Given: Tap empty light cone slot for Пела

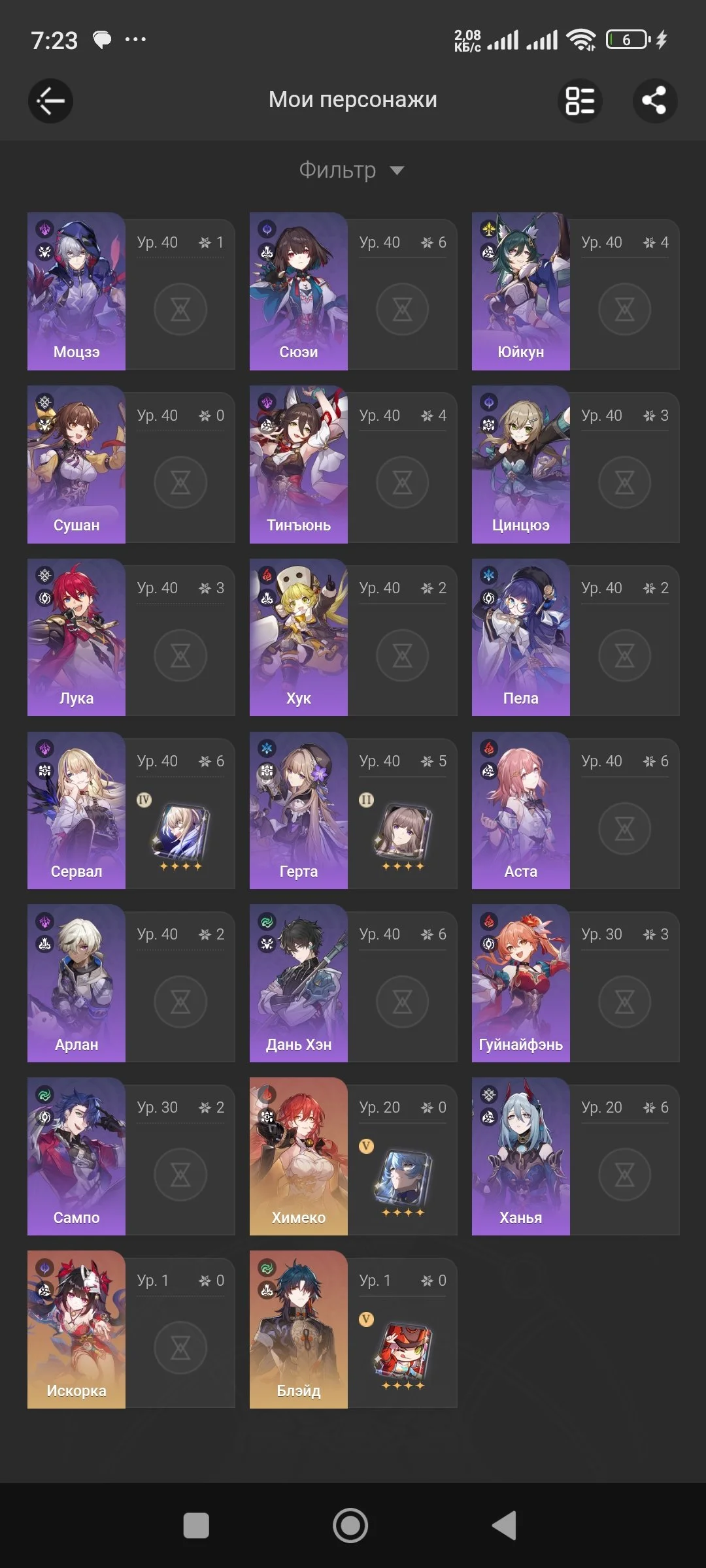Looking at the screenshot, I should (x=625, y=655).
